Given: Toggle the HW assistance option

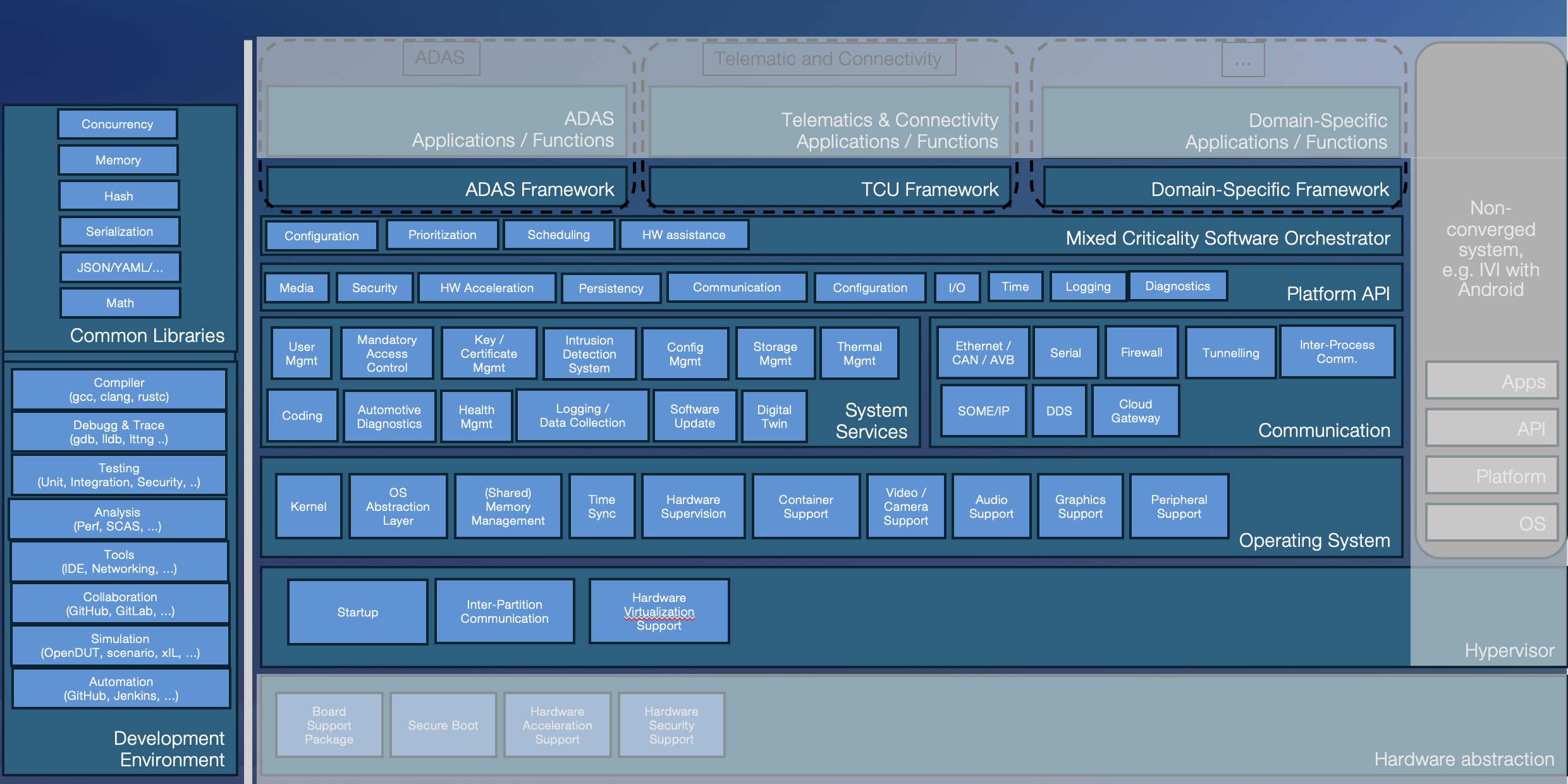Looking at the screenshot, I should pos(684,235).
